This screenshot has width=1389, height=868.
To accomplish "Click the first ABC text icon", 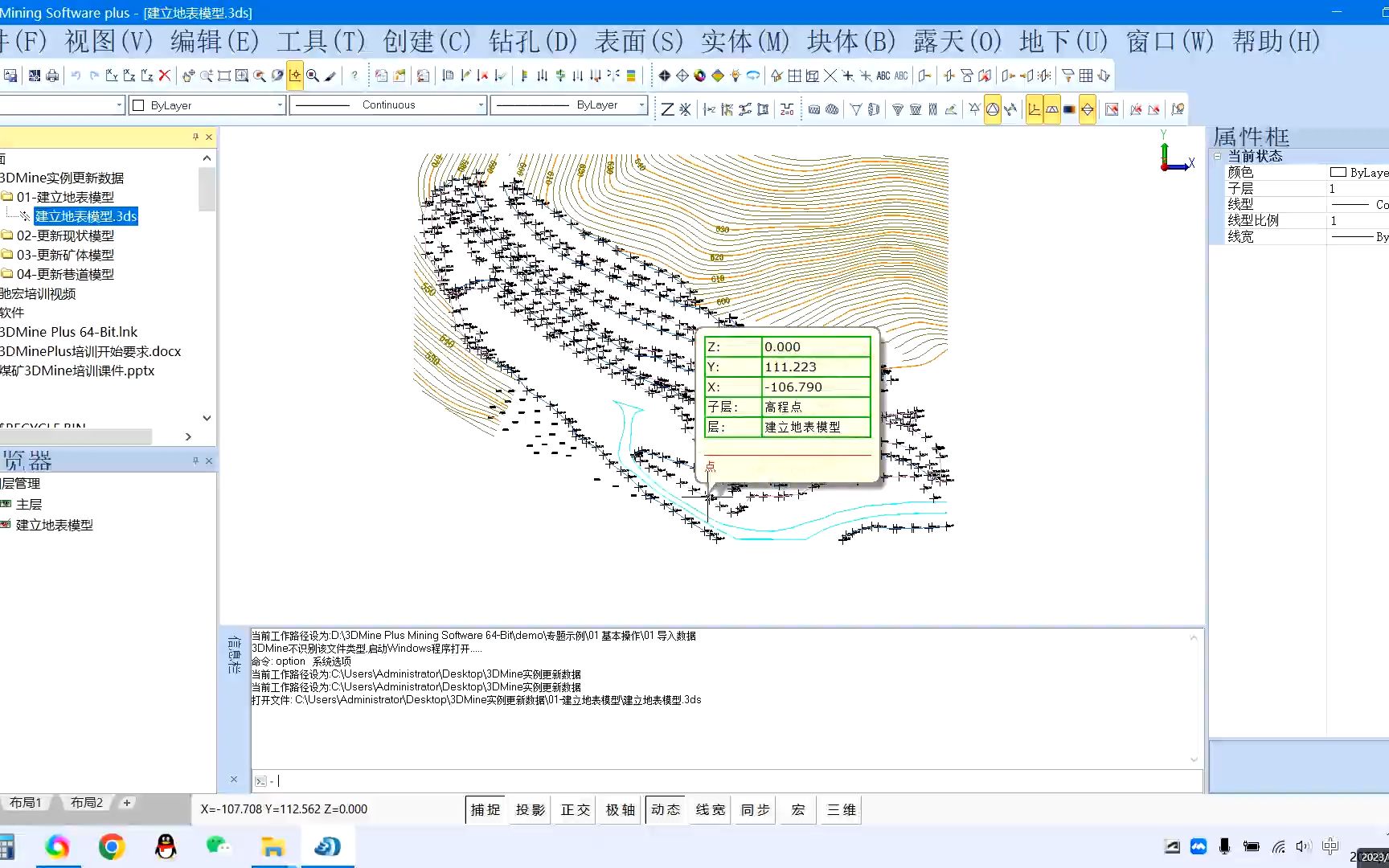I will (883, 76).
